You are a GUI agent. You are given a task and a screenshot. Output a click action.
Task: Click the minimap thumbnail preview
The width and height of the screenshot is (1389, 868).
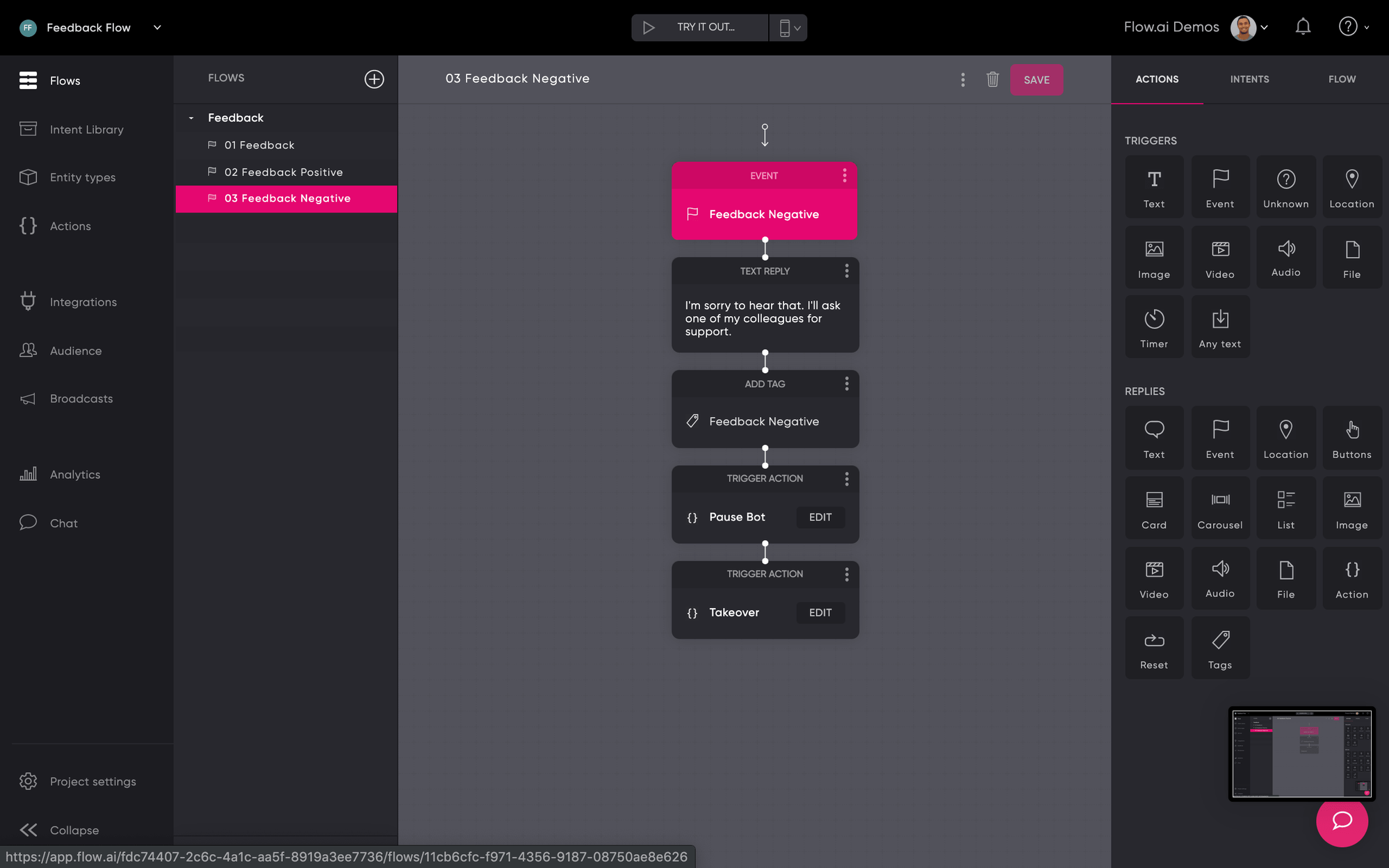[1301, 753]
